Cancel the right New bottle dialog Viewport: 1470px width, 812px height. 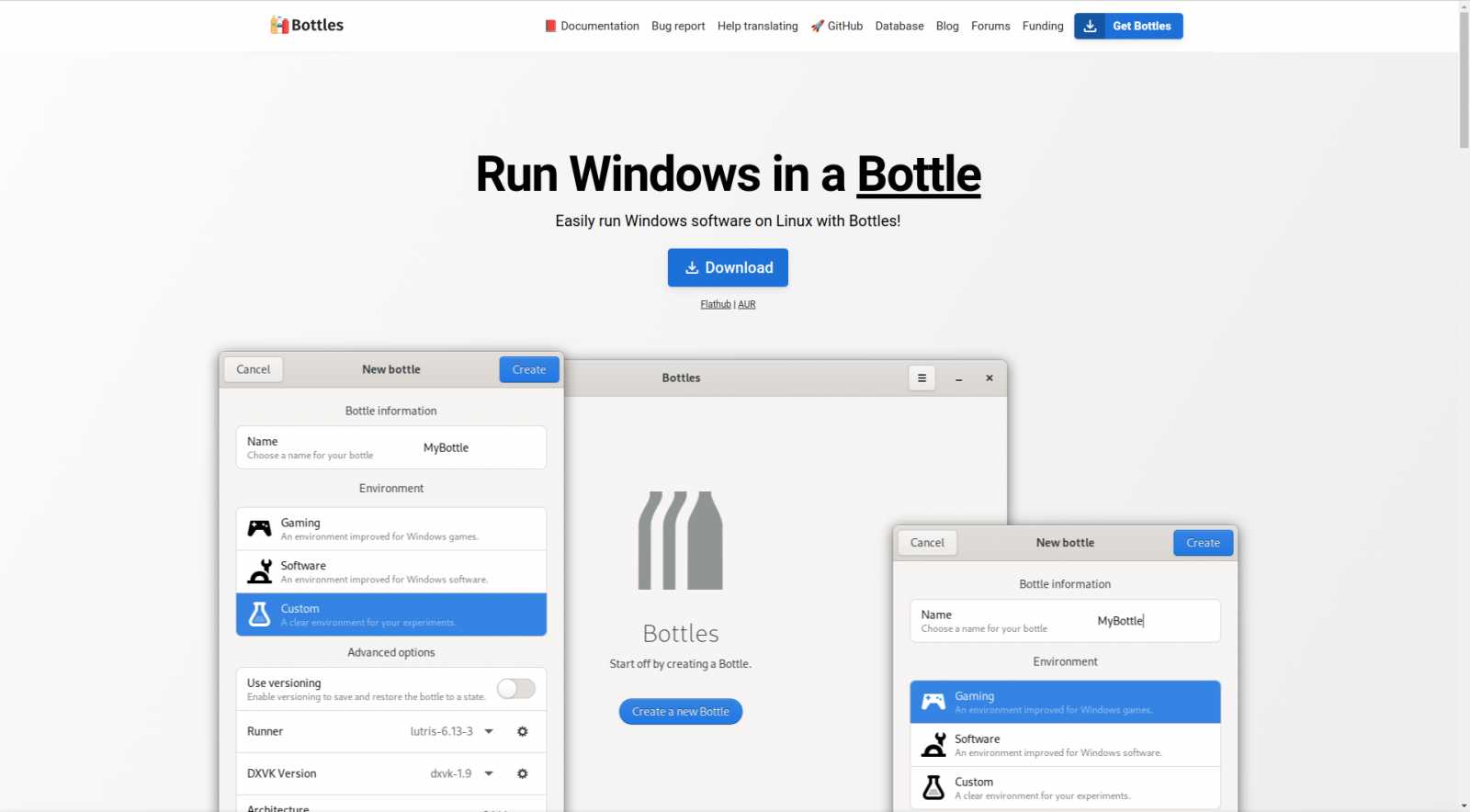click(927, 543)
